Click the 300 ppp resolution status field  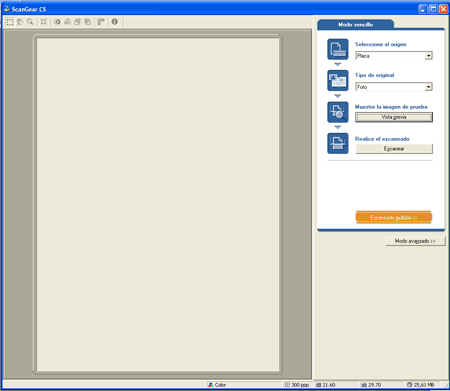coord(297,385)
